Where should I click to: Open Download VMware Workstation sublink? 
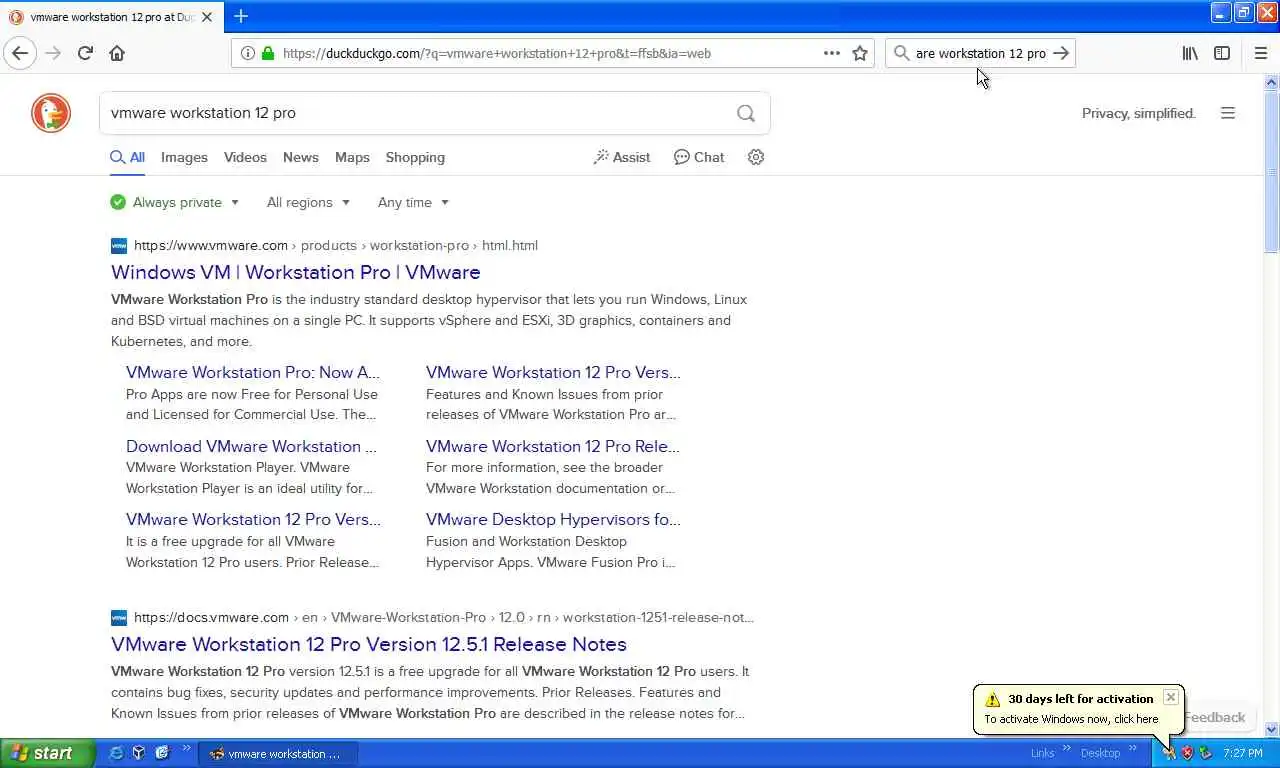pyautogui.click(x=251, y=446)
